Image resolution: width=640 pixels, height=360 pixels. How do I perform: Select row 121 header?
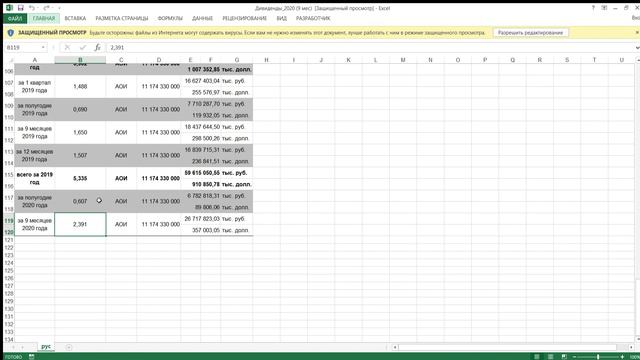click(9, 240)
